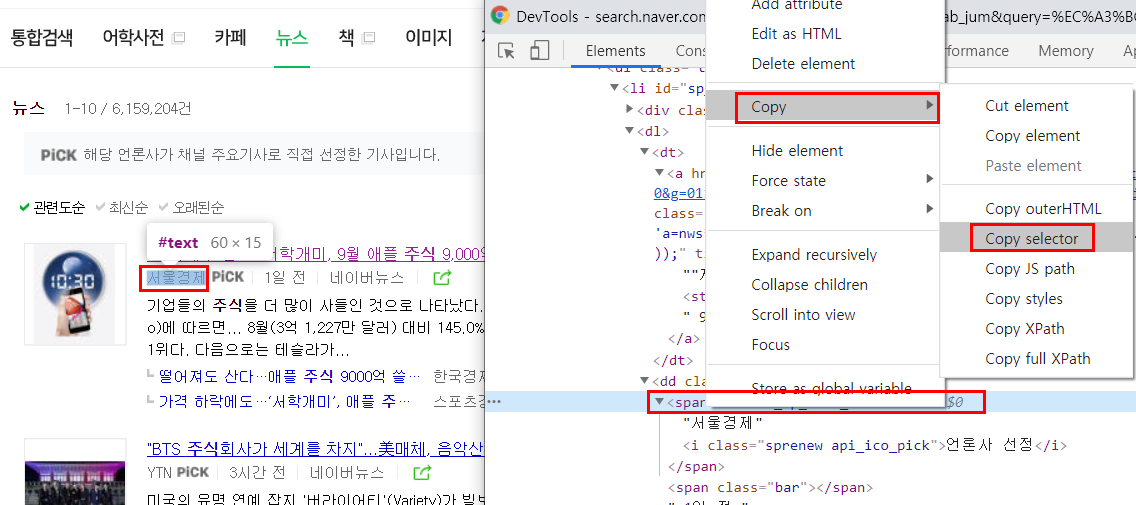Collapse the dl node
1136x505 pixels.
(630, 131)
